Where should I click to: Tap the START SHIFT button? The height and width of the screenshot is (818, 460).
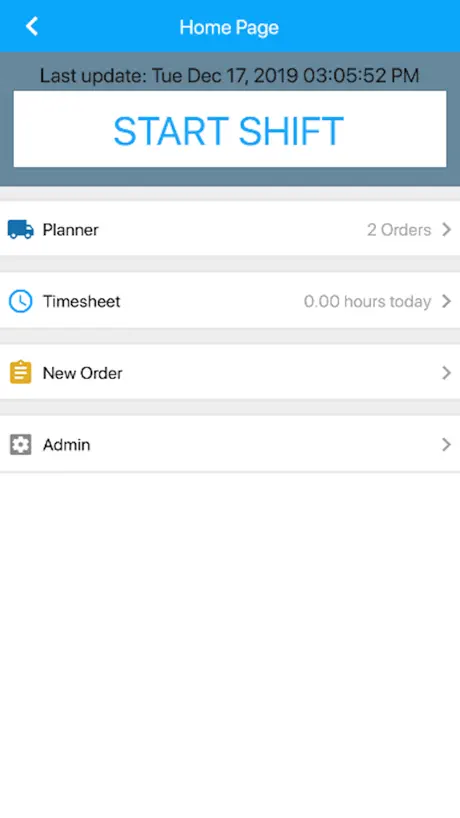pos(230,129)
